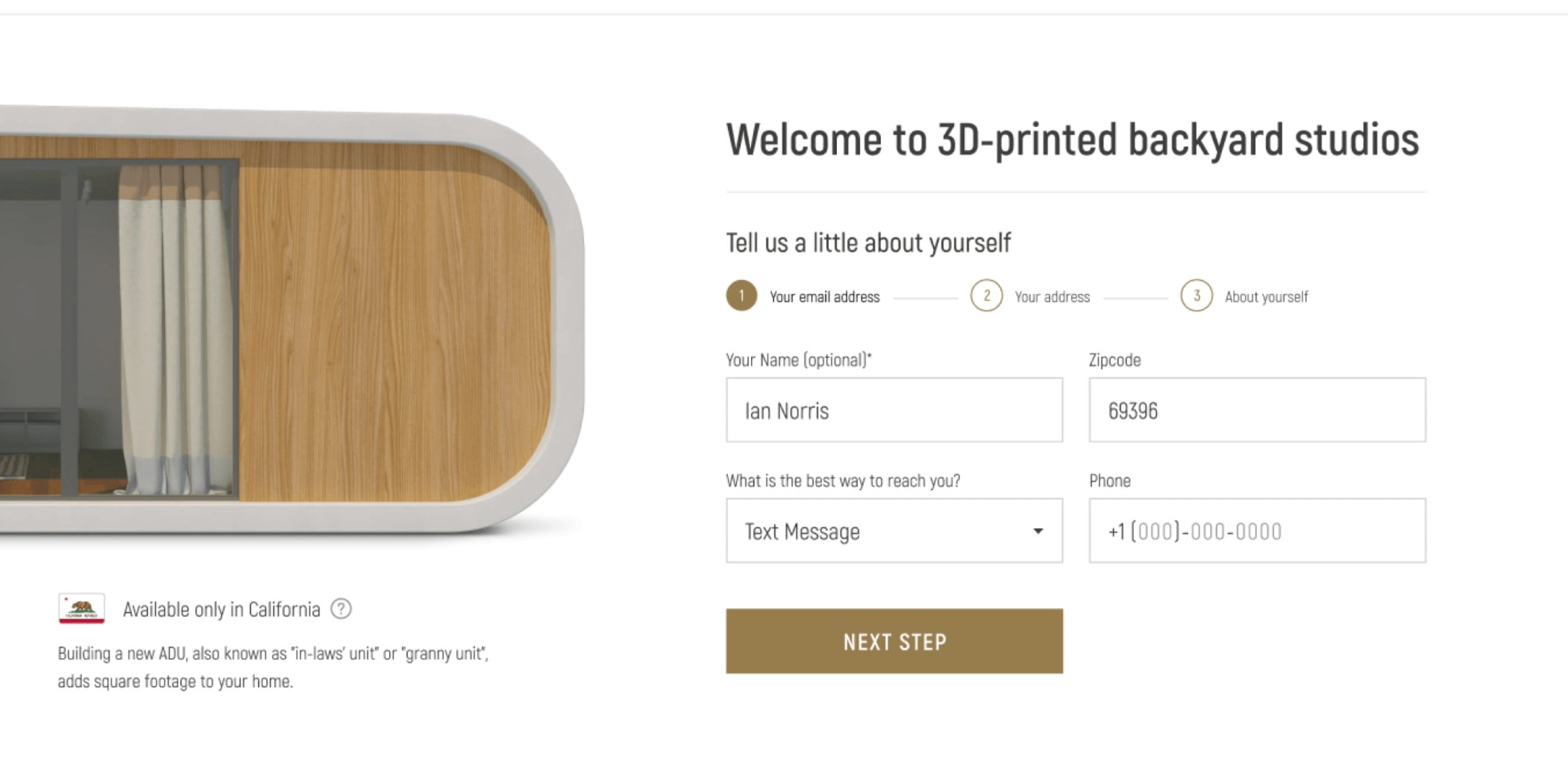Viewport: 1568px width, 770px height.
Task: Click the "Your Name (optional)" field label
Action: click(x=798, y=360)
